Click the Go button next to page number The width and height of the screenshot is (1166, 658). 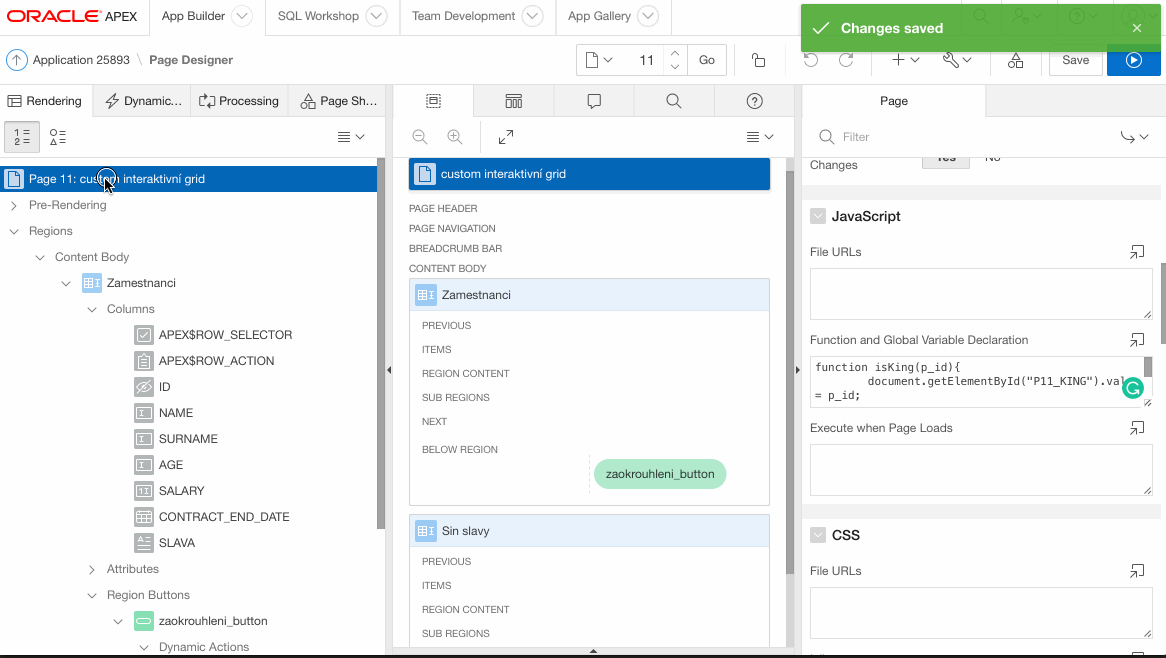[x=707, y=60]
